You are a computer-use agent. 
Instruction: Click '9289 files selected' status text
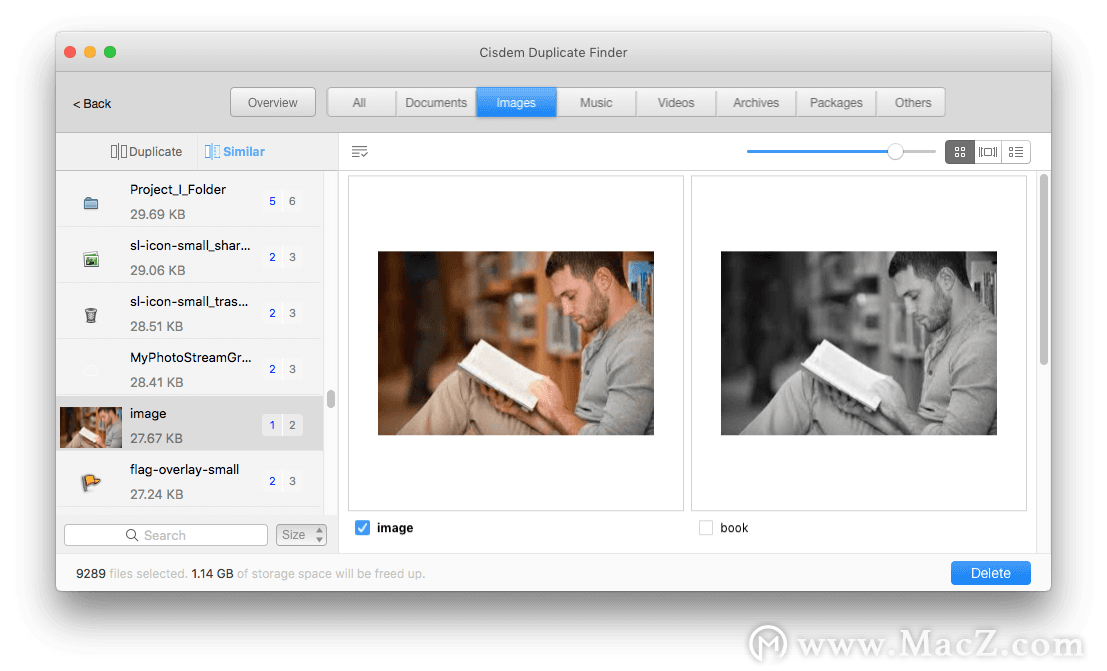131,574
